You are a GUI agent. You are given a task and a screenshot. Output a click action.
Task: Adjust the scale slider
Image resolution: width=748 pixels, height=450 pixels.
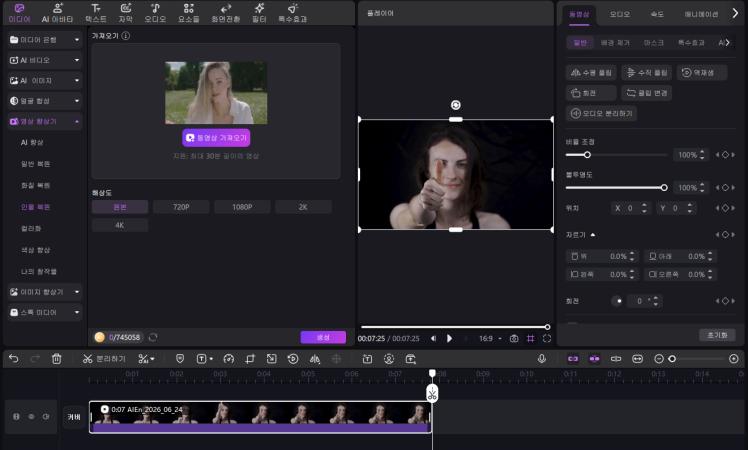(x=616, y=155)
